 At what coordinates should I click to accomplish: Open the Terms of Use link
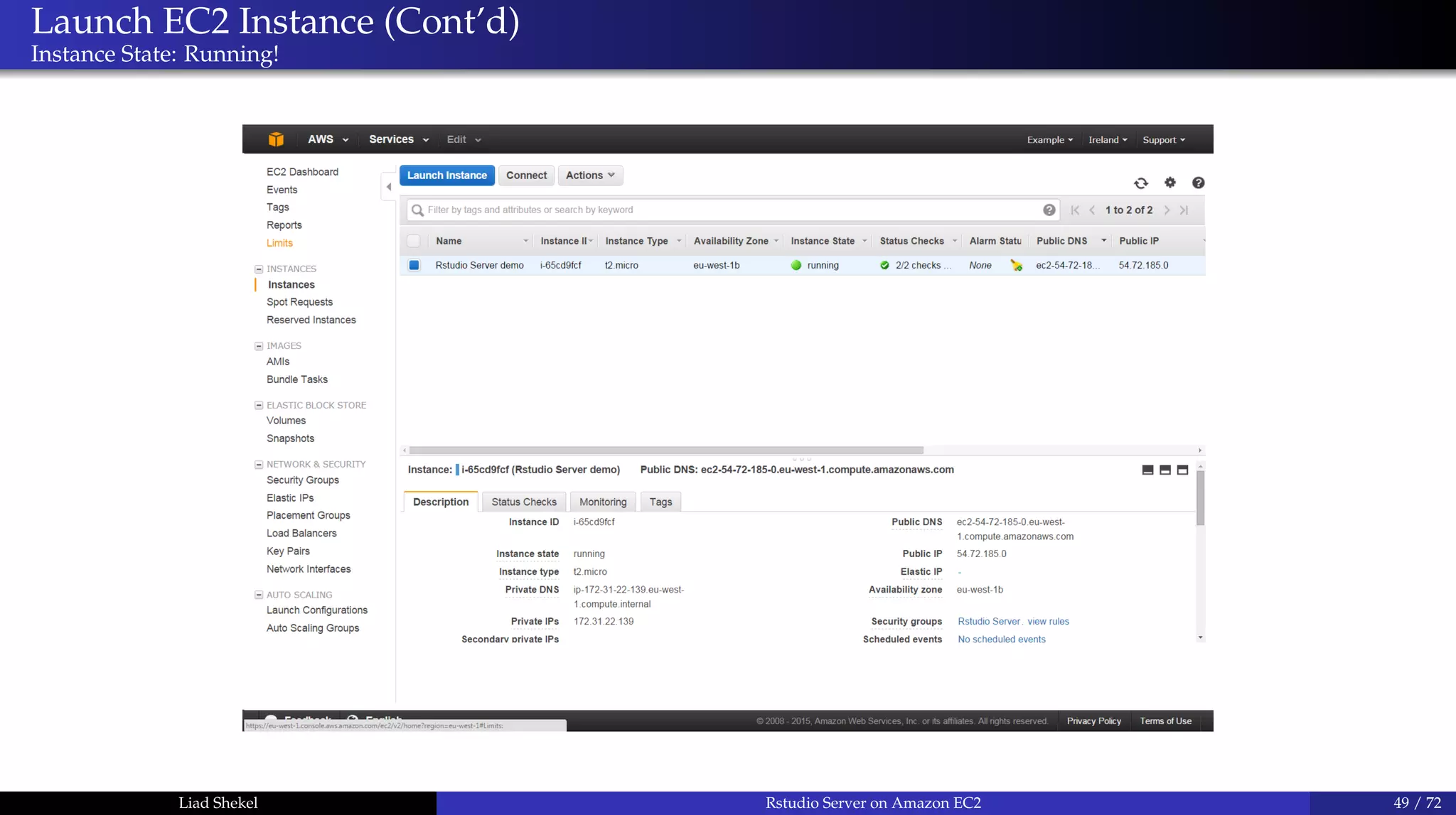1165,721
